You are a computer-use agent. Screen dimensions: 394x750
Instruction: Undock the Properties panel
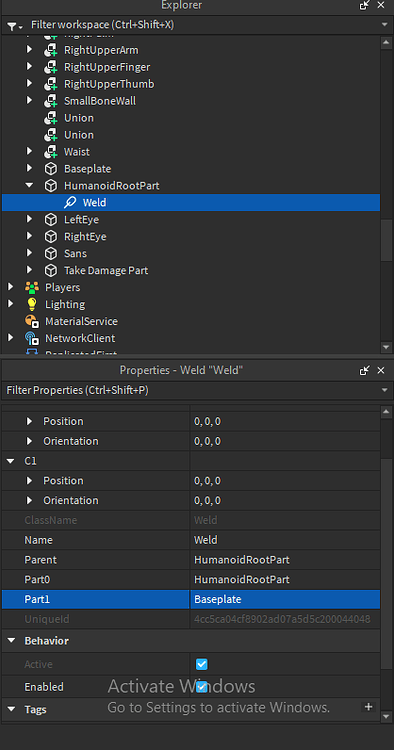[365, 370]
